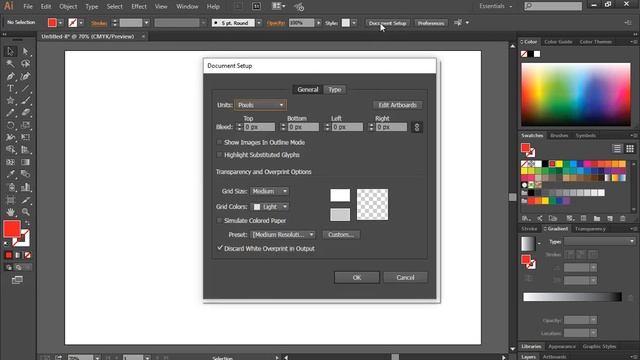Viewport: 640px width, 360px height.
Task: Expand the Opacity 100% dropdown arrow
Action: [318, 23]
